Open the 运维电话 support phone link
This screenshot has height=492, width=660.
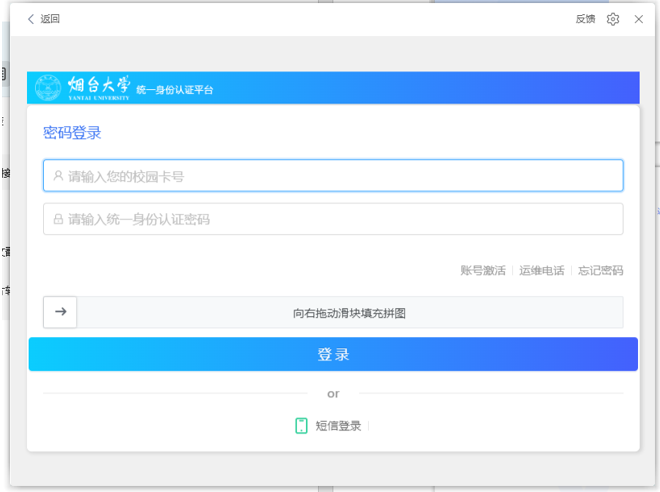point(541,270)
